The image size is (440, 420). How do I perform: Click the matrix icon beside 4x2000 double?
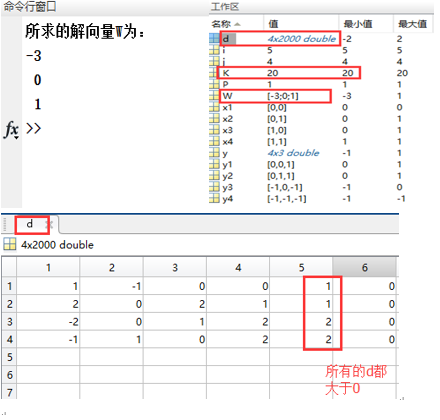point(9,244)
